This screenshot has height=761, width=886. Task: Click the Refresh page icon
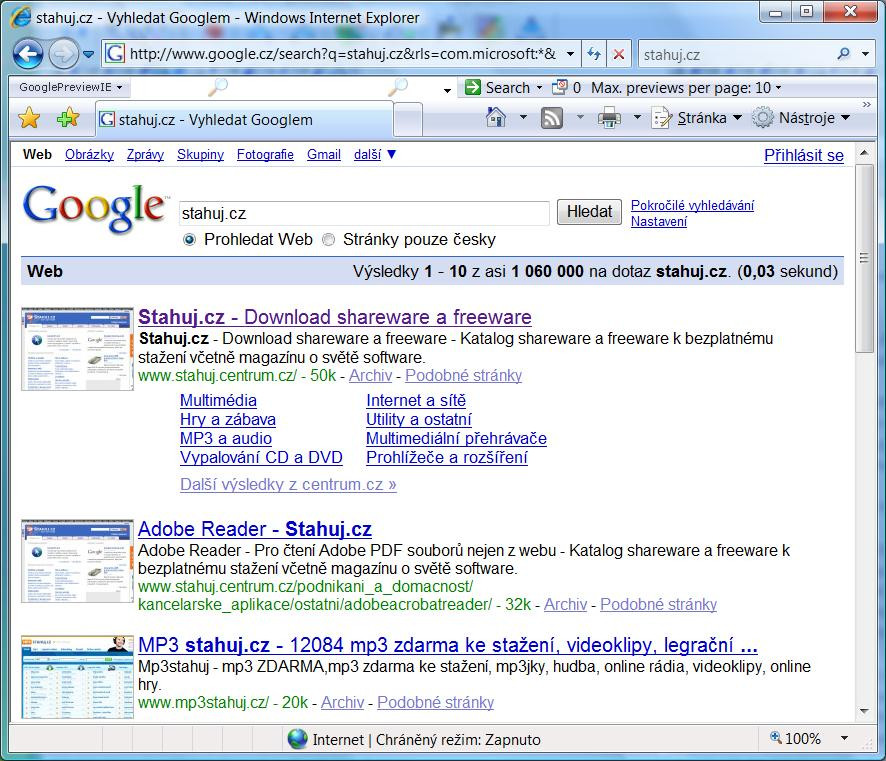(593, 54)
